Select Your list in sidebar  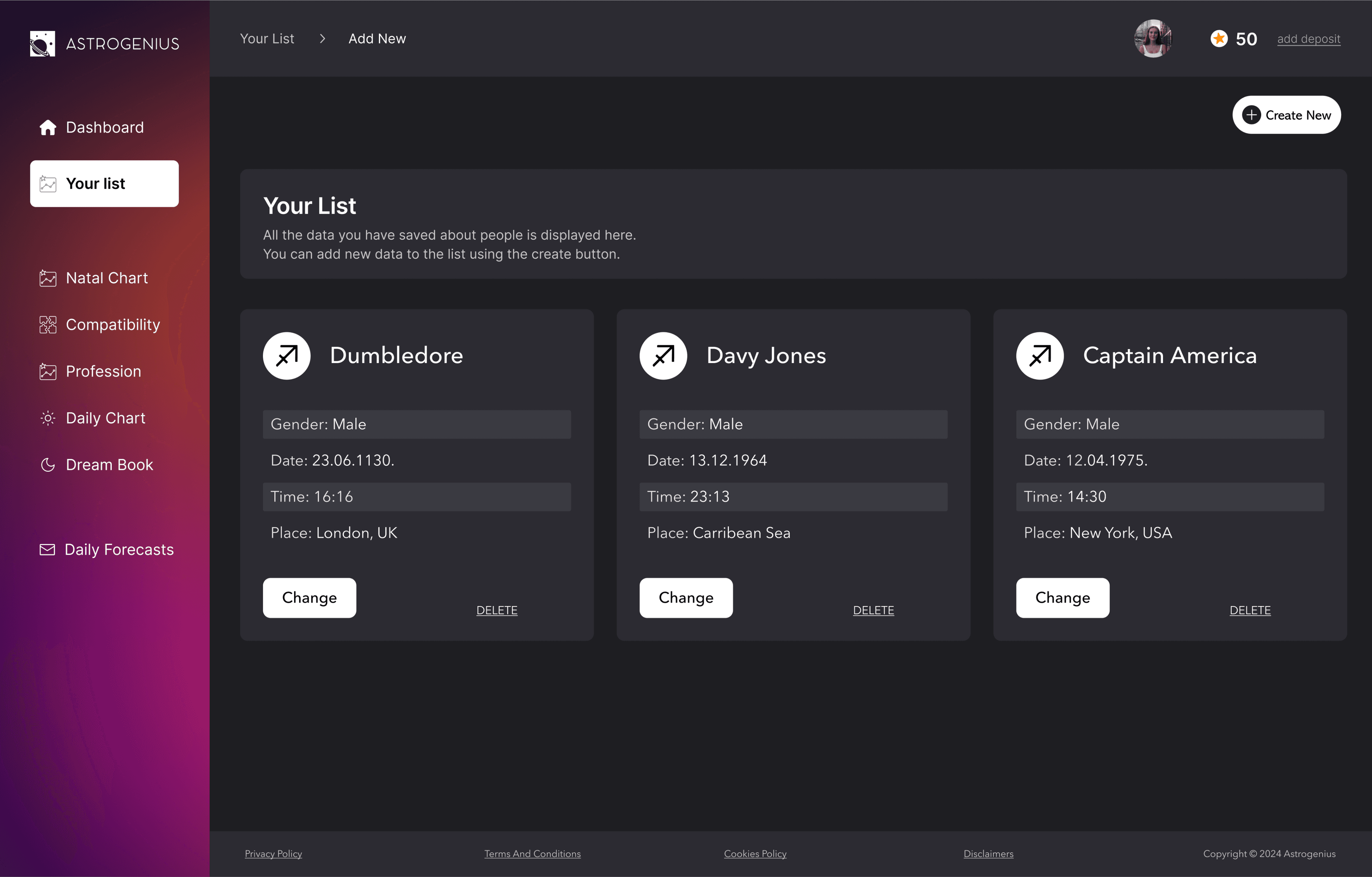point(104,183)
